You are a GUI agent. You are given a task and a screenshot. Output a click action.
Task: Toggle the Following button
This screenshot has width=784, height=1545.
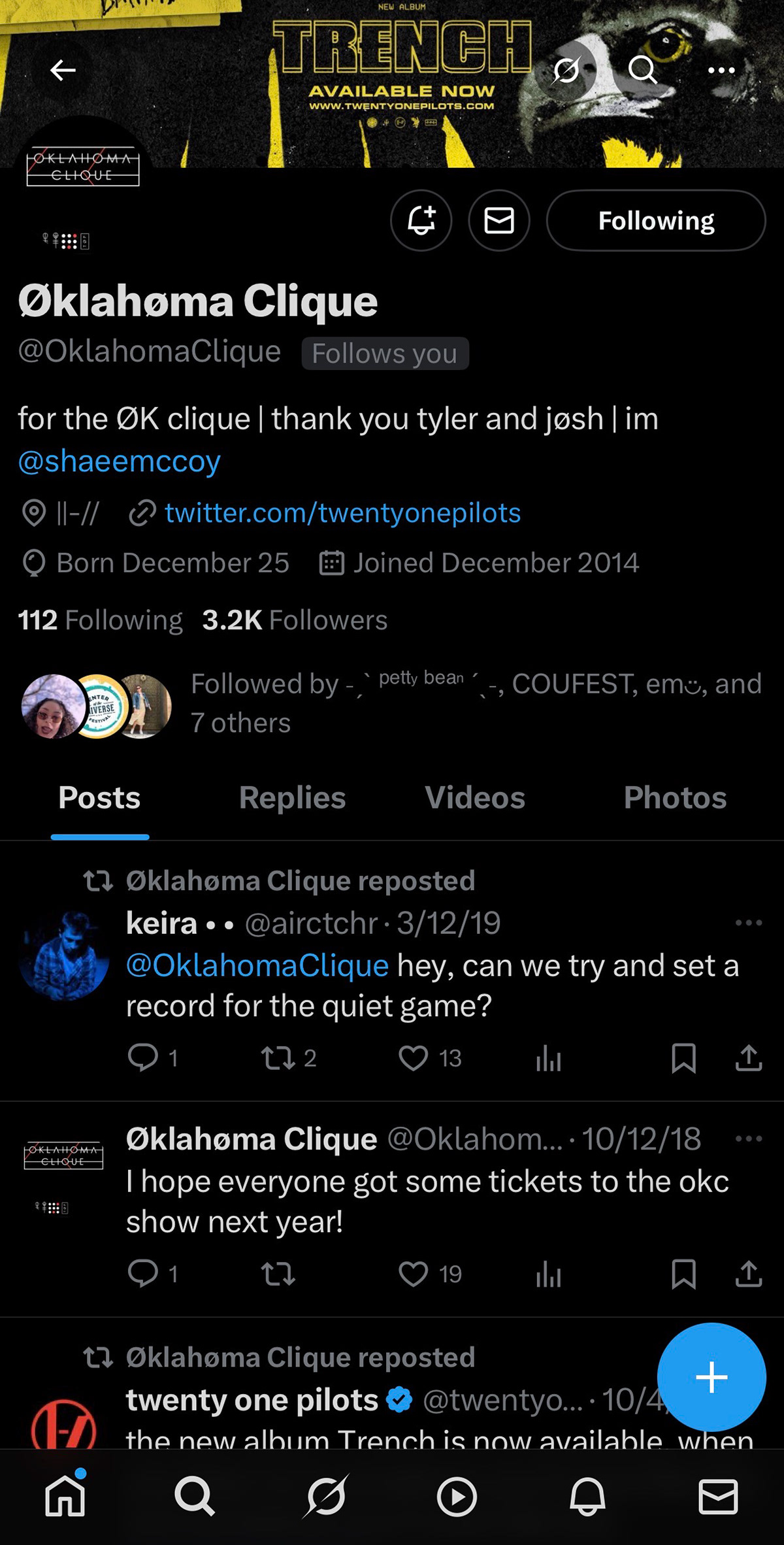coord(656,221)
